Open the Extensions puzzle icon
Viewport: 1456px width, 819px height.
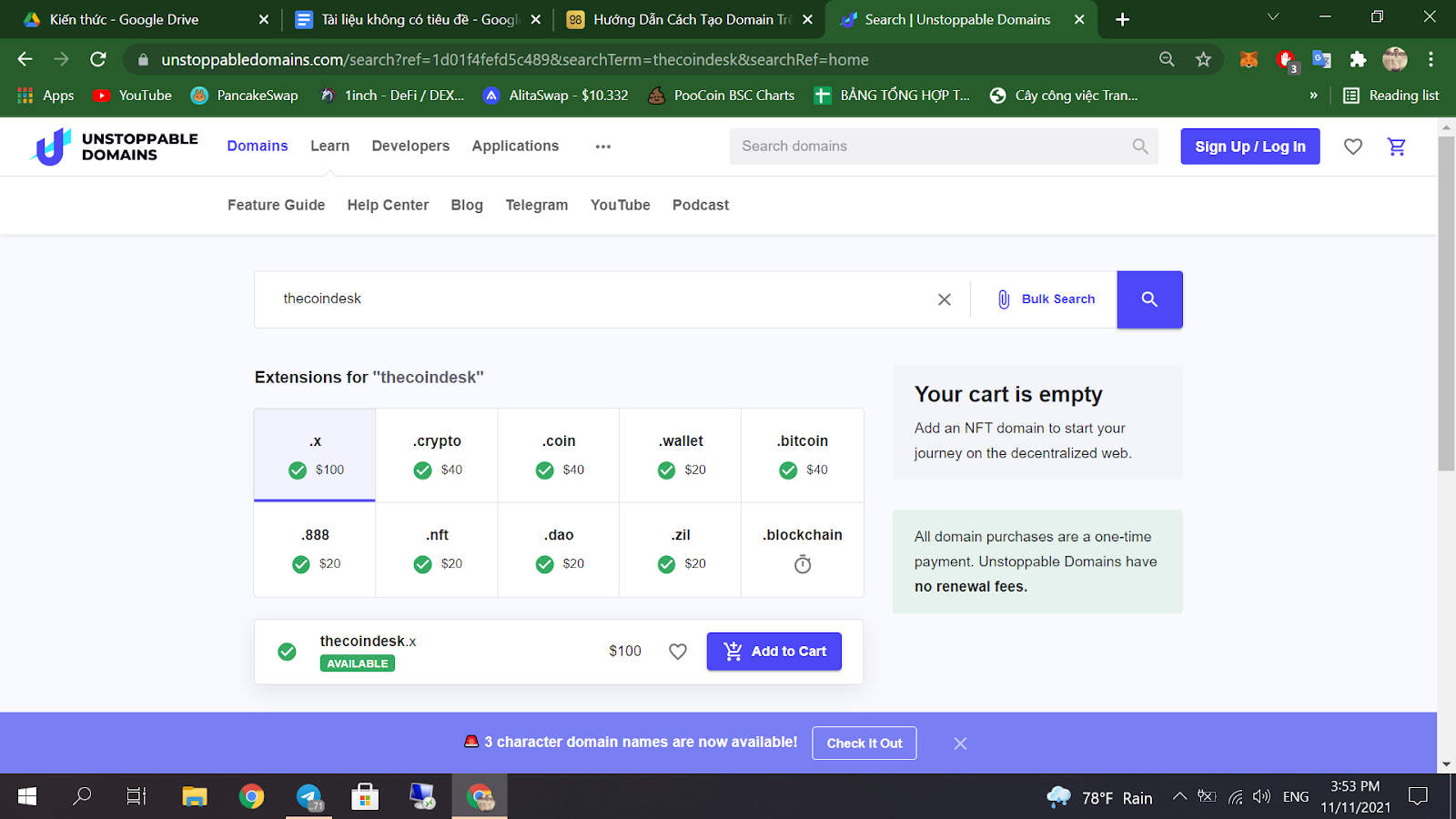(1359, 59)
